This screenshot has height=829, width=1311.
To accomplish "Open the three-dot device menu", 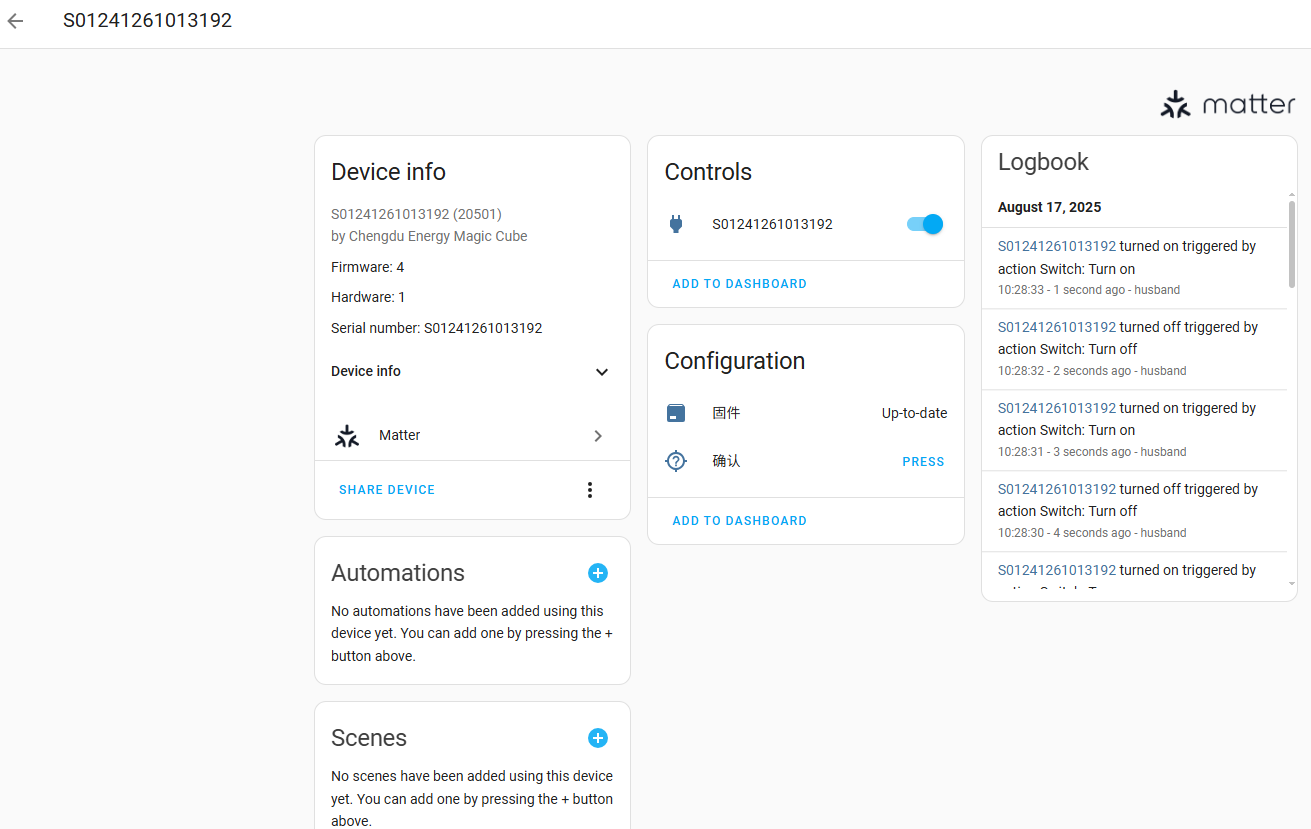I will point(590,490).
